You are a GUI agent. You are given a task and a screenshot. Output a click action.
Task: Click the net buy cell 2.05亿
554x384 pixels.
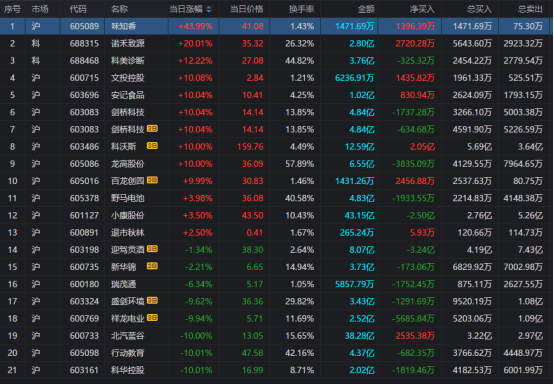click(422, 147)
